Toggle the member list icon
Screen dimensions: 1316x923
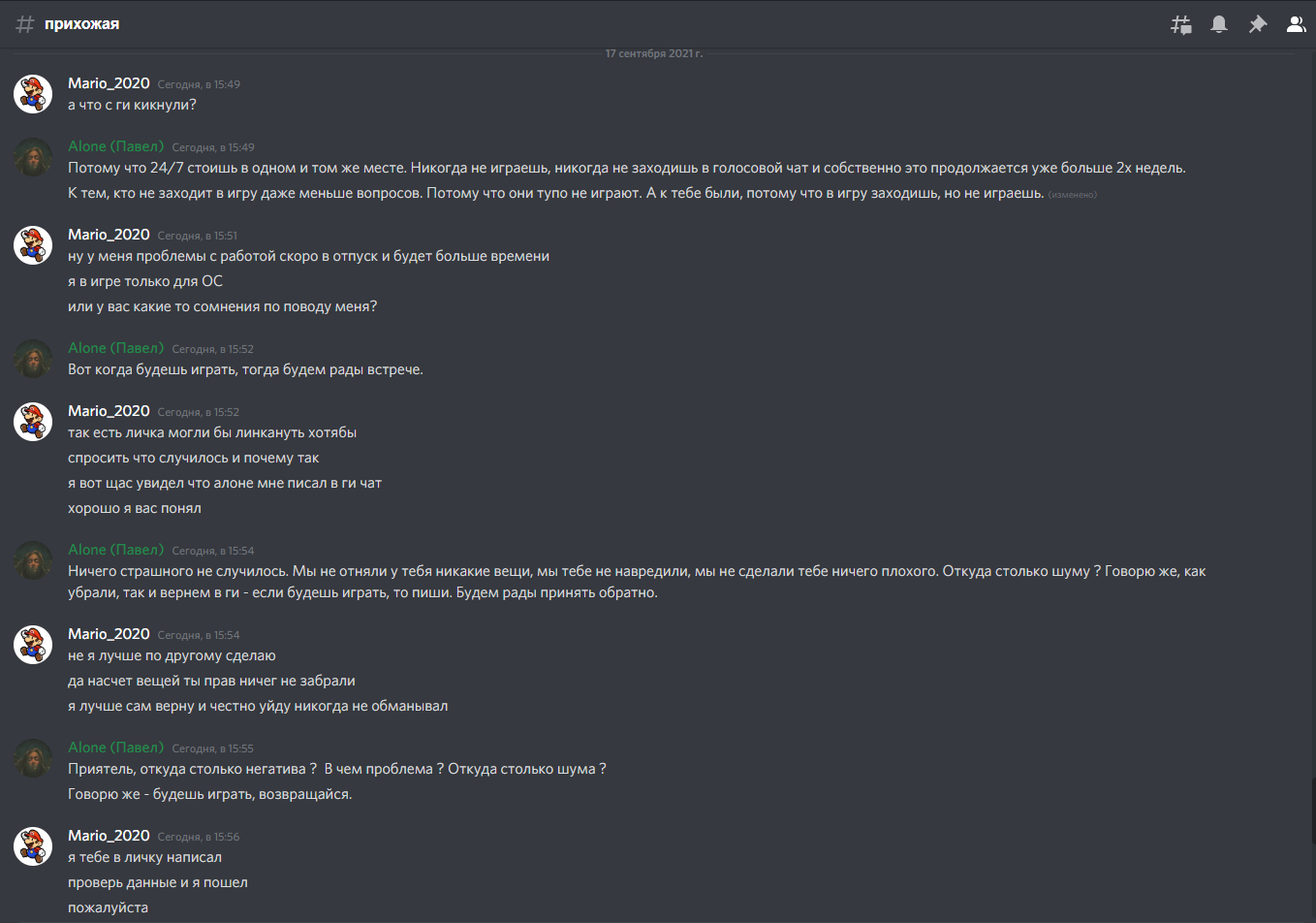coord(1296,24)
